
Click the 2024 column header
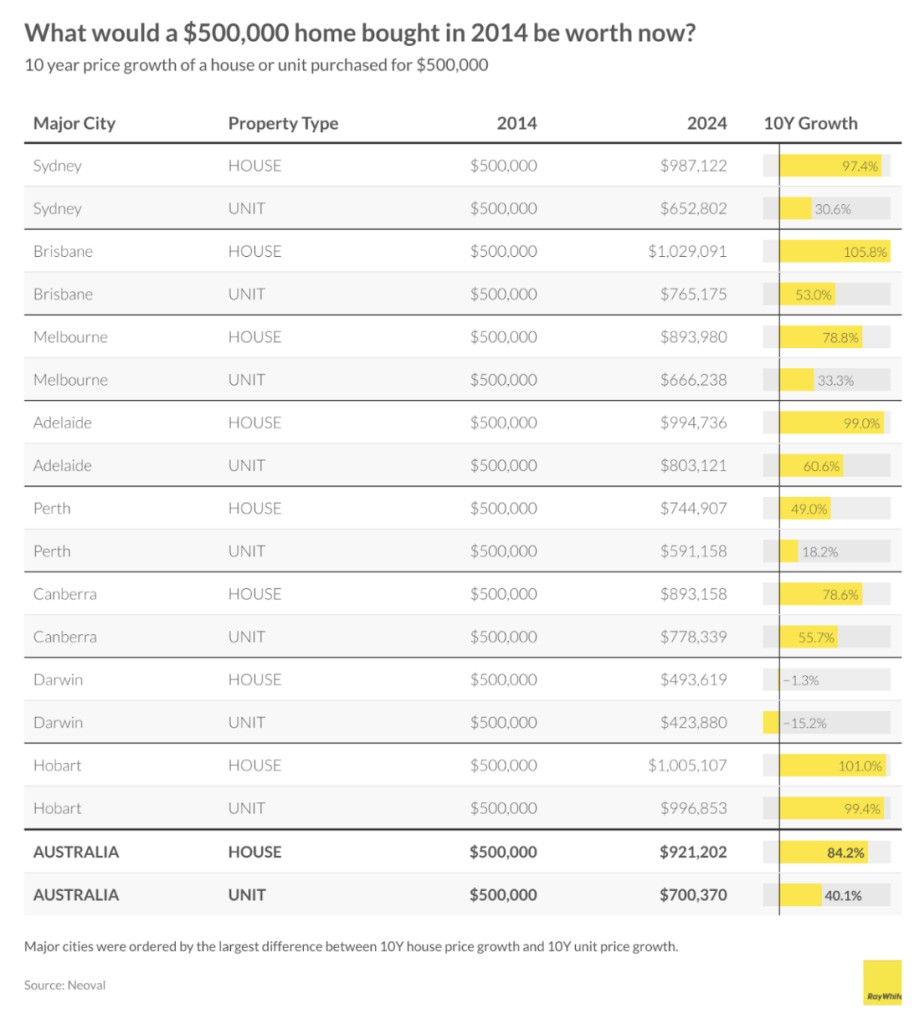coord(706,124)
